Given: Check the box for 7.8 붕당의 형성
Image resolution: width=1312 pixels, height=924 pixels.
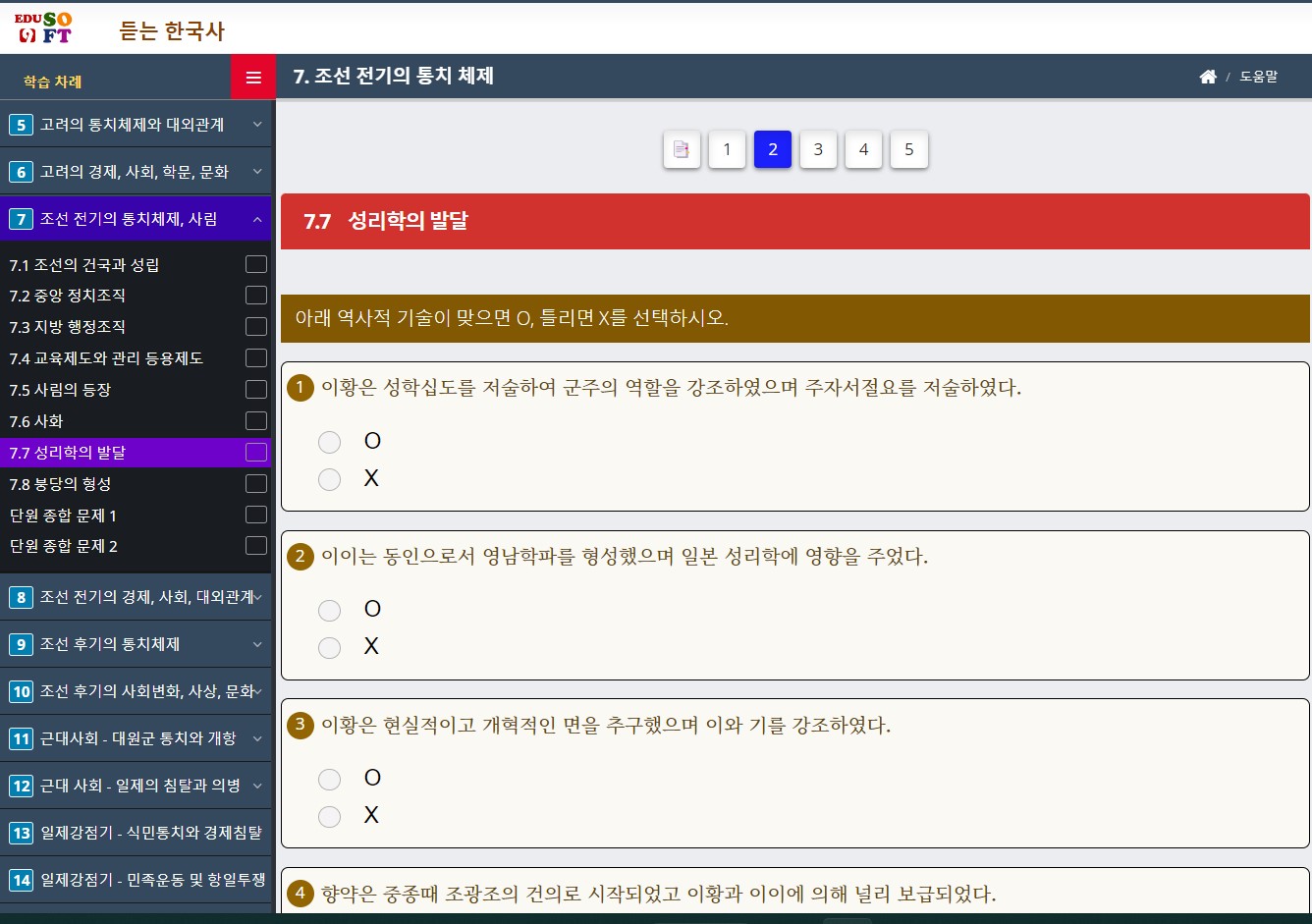Looking at the screenshot, I should point(256,483).
